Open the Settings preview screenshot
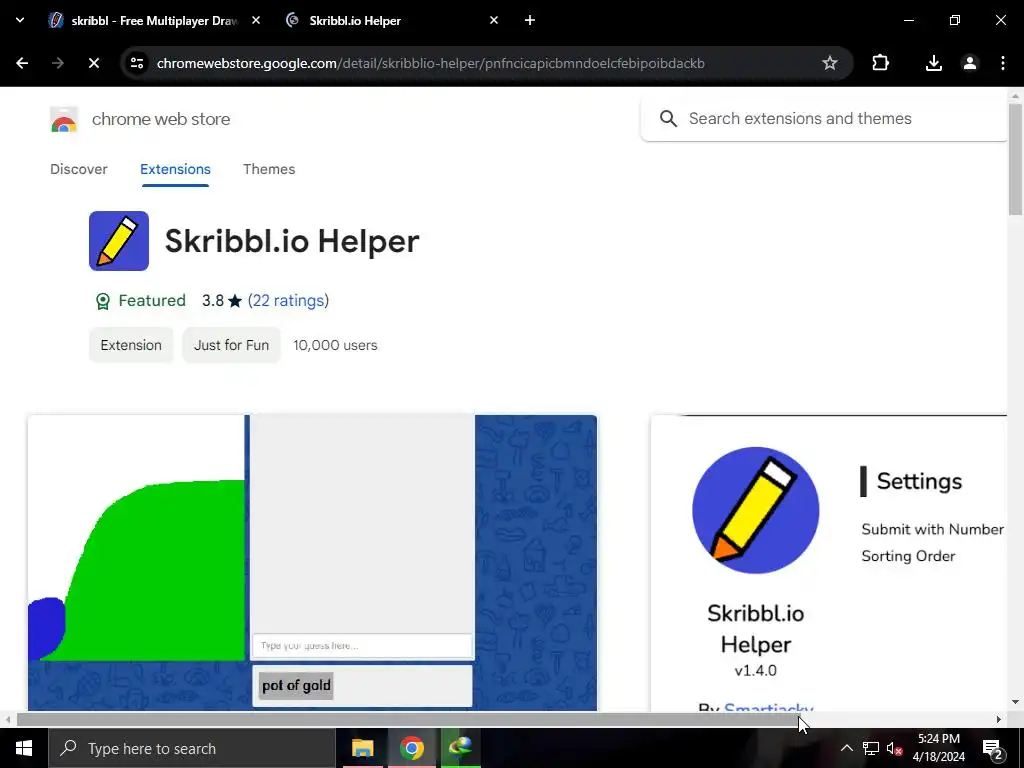 [829, 562]
